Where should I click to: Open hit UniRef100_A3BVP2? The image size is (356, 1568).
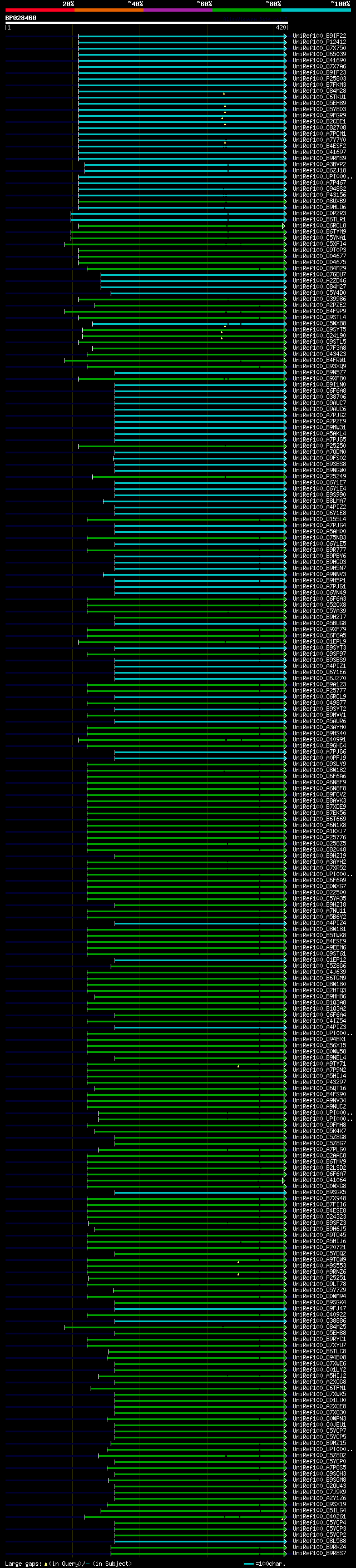tap(319, 164)
